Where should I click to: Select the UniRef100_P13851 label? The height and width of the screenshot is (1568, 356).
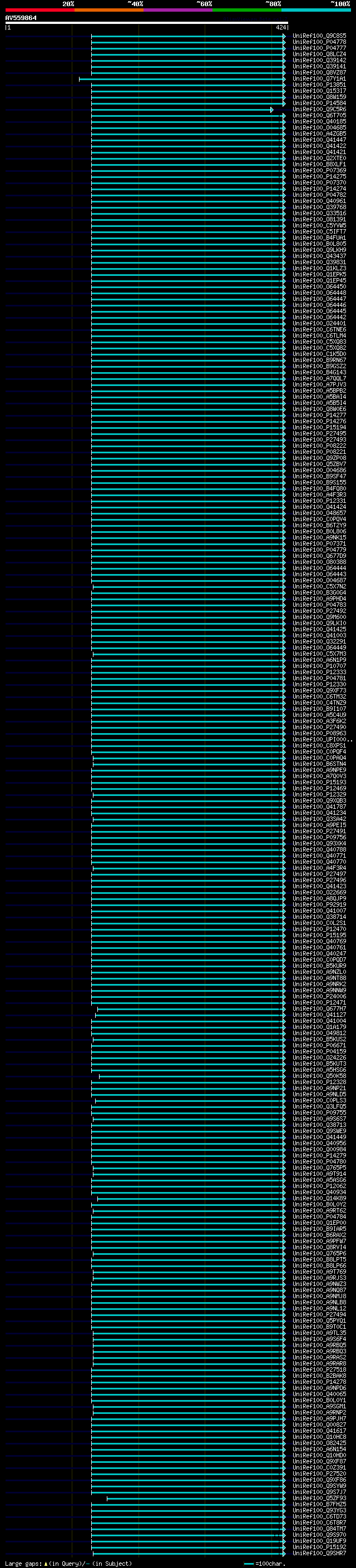319,85
